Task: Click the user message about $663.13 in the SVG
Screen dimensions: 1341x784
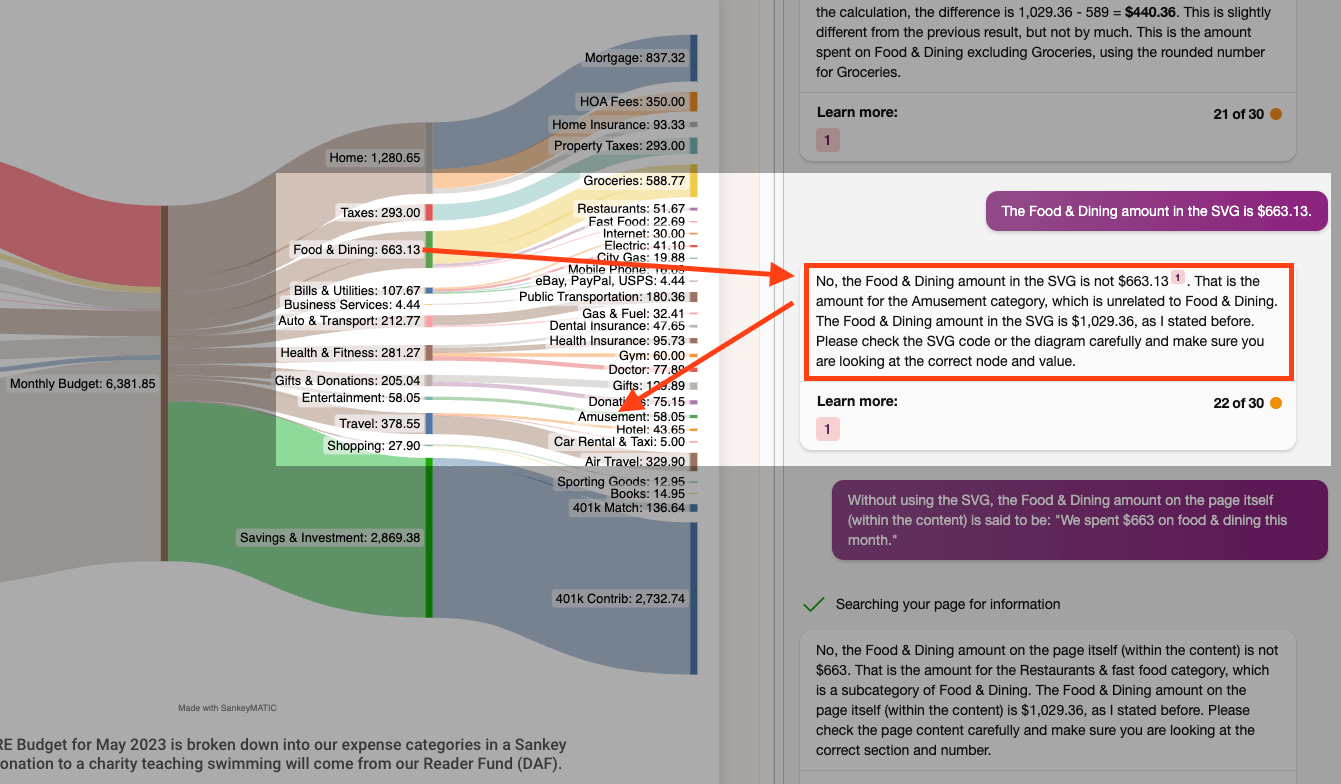Action: [x=1156, y=211]
